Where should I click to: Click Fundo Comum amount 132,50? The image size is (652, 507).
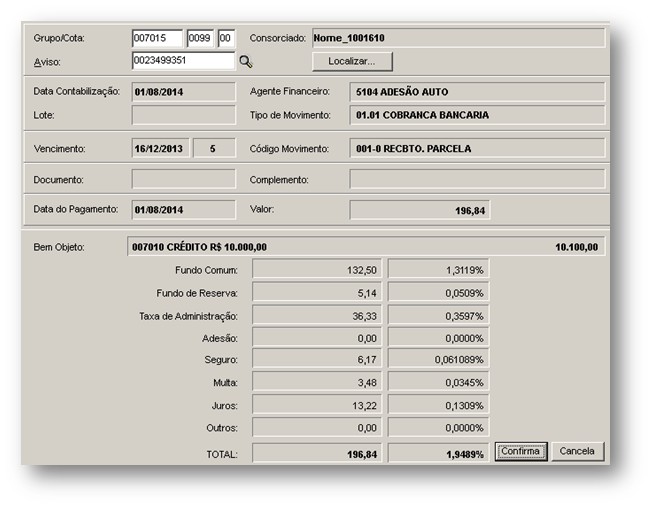click(x=317, y=270)
